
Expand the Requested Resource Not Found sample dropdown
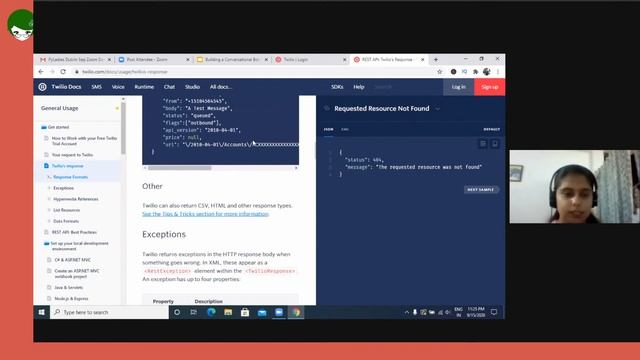438,109
